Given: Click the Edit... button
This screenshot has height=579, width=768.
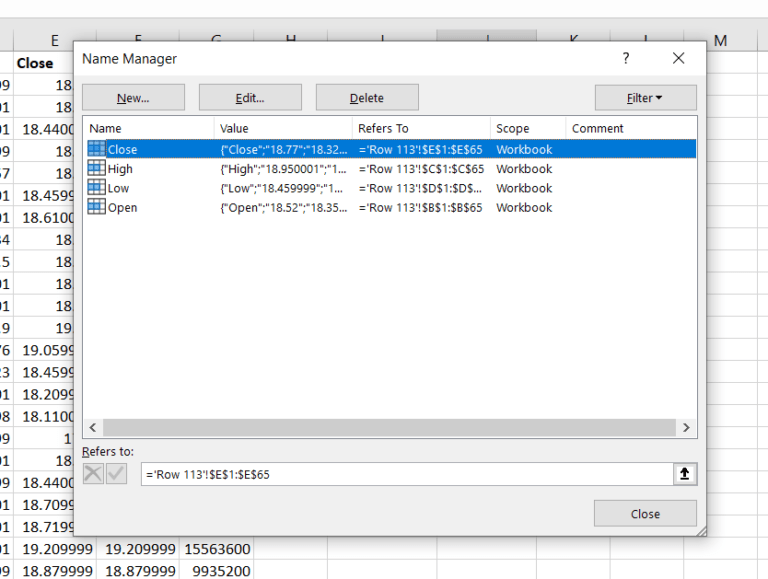Looking at the screenshot, I should pyautogui.click(x=250, y=97).
